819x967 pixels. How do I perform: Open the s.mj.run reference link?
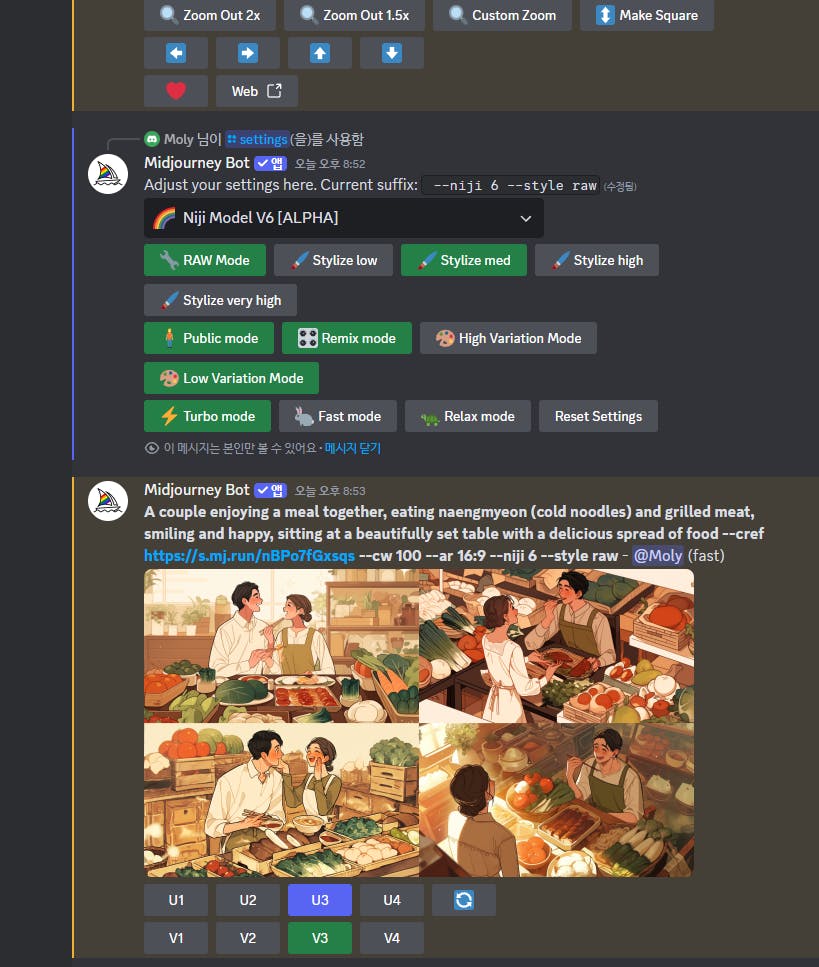(249, 556)
